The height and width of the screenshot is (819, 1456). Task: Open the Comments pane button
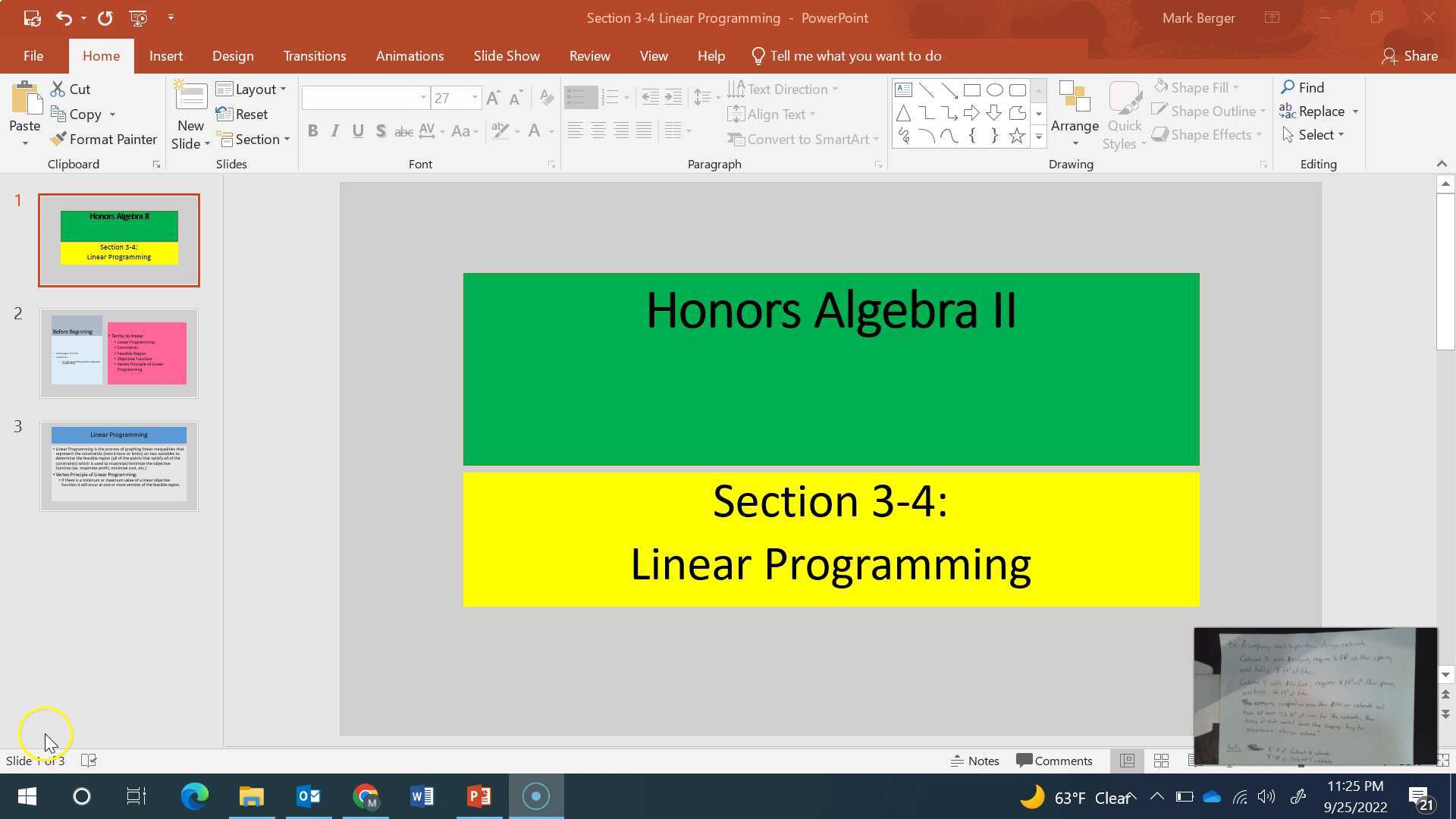1054,761
